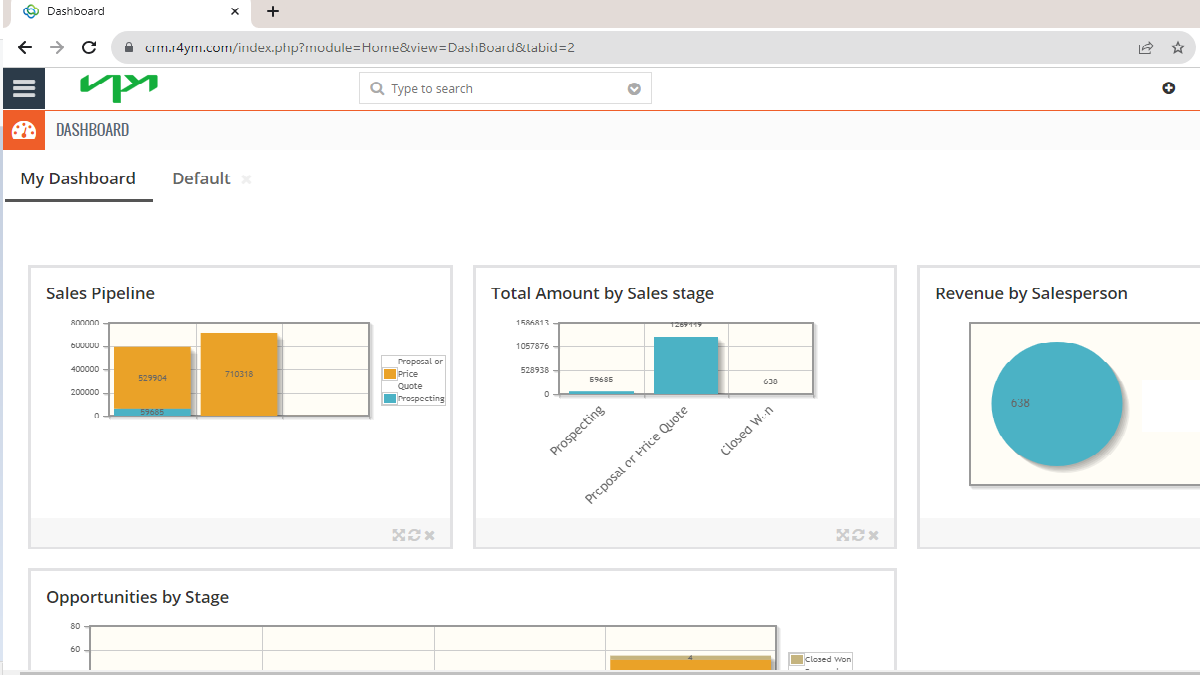Click the green company logo

(x=119, y=88)
